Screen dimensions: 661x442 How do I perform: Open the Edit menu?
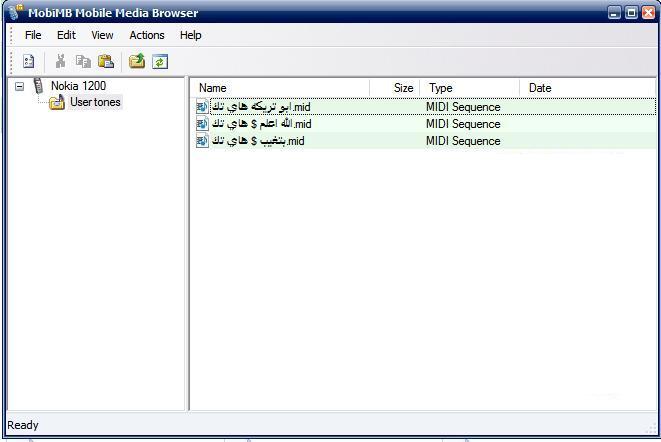pos(66,35)
